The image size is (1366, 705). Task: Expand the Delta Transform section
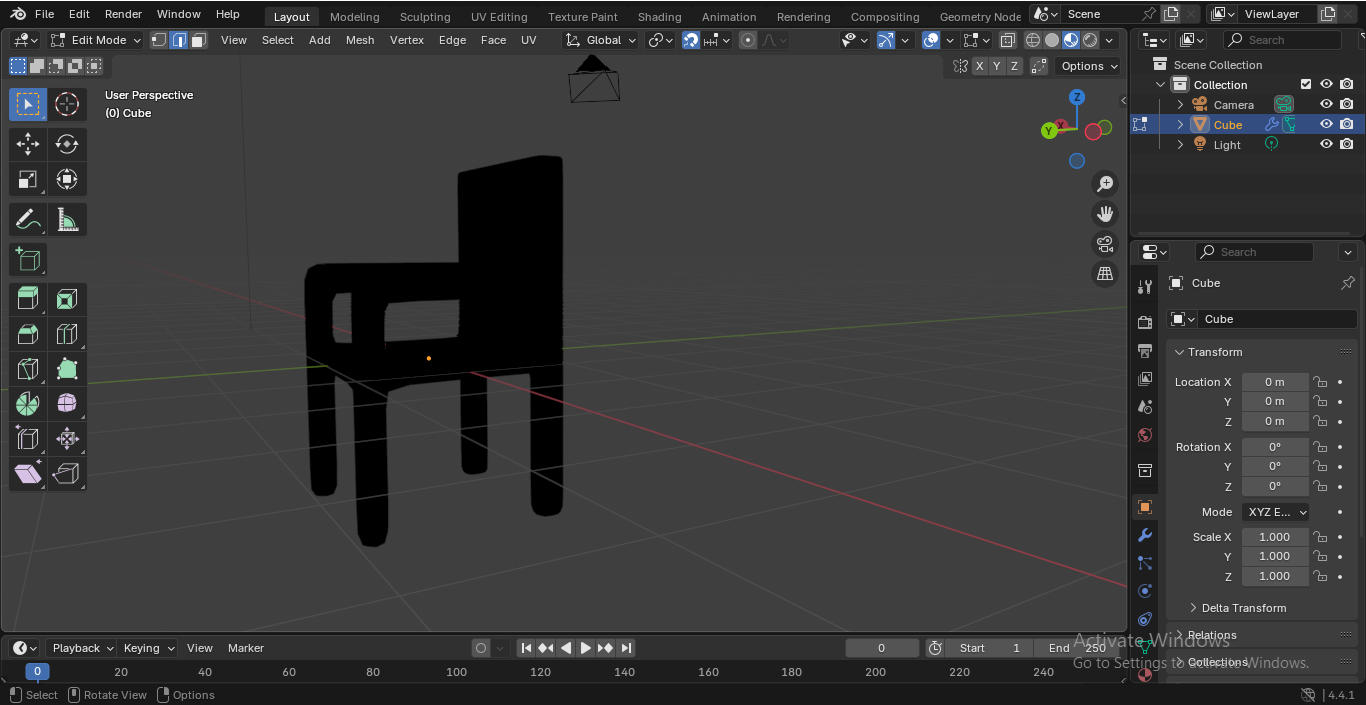[x=1243, y=608]
